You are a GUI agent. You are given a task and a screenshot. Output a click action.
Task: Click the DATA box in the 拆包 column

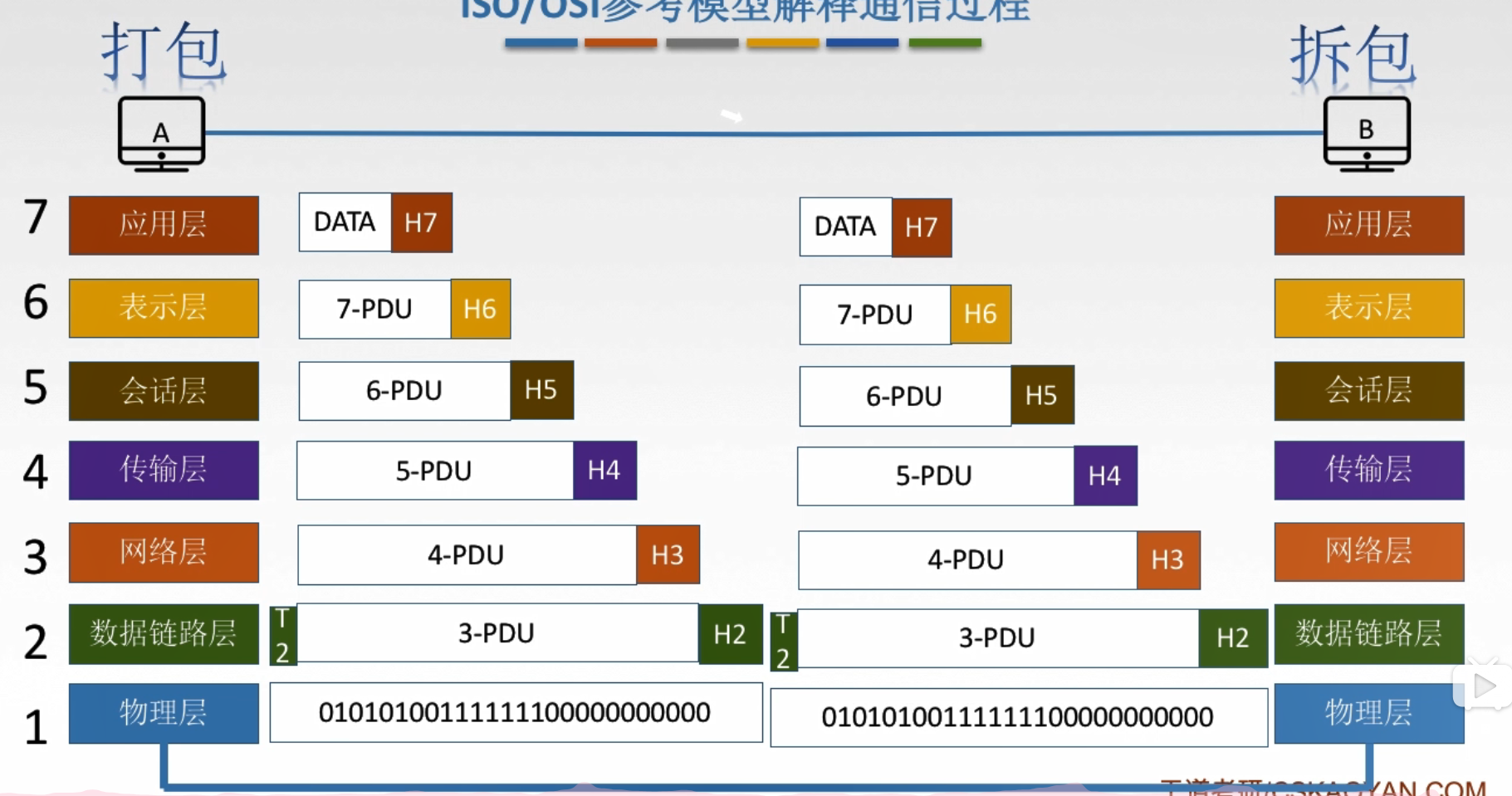point(846,227)
